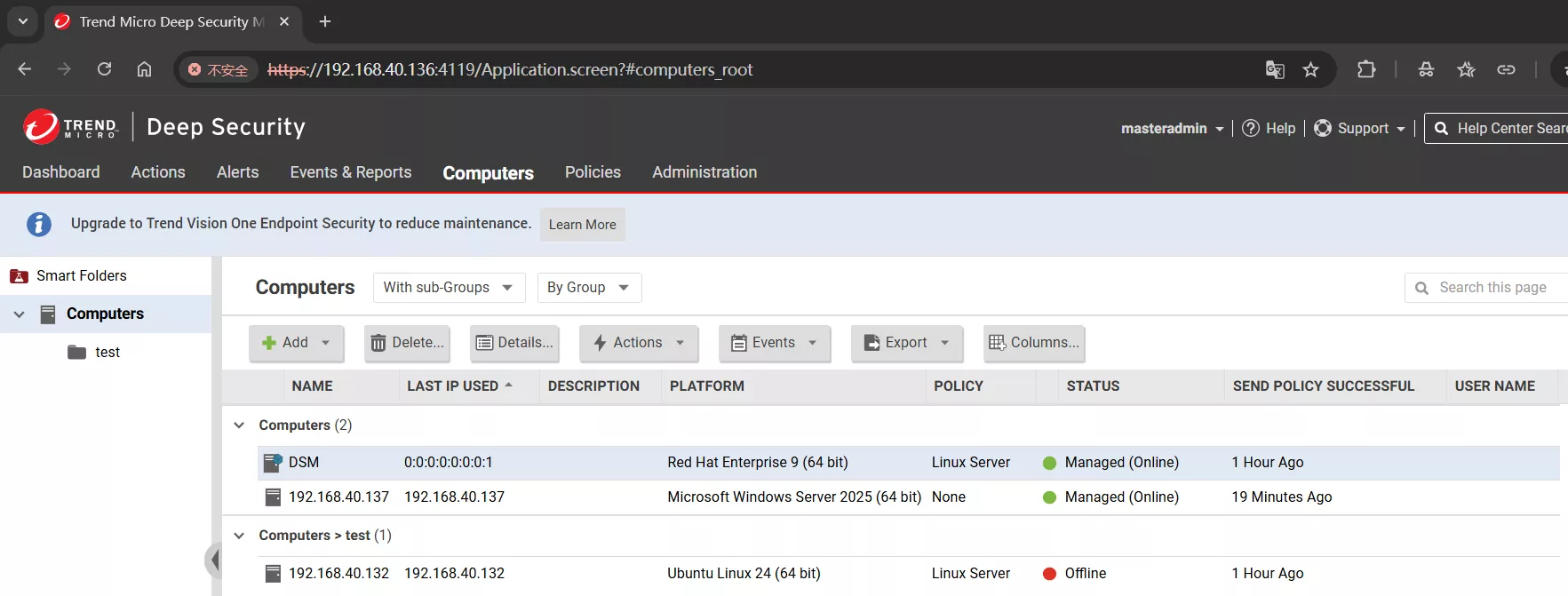This screenshot has width=1568, height=596.
Task: Click the DSM computer icon in list
Action: click(273, 462)
